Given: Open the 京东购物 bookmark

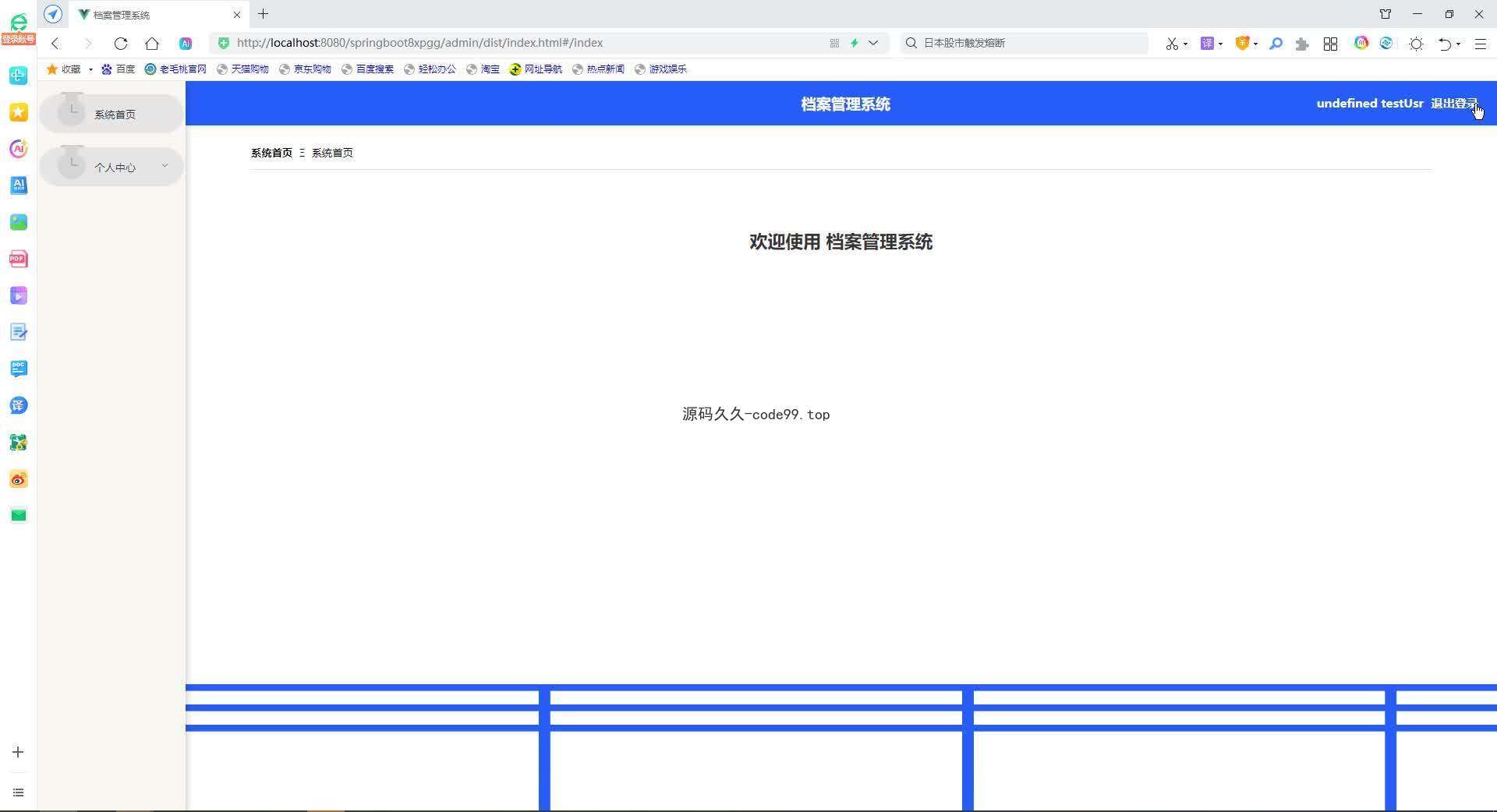Looking at the screenshot, I should point(305,69).
